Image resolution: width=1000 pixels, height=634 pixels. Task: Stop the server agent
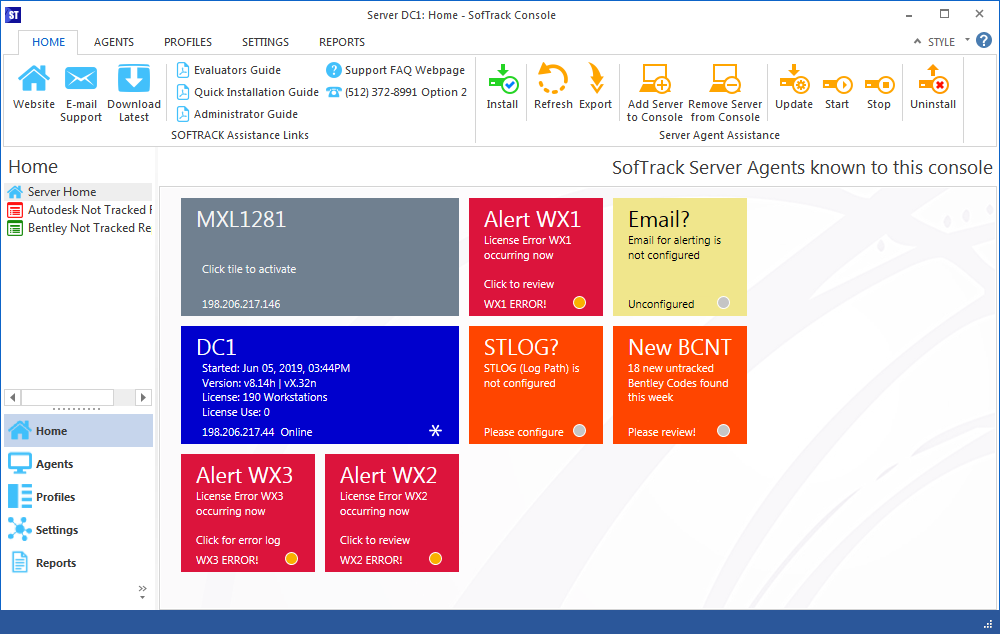pos(879,87)
